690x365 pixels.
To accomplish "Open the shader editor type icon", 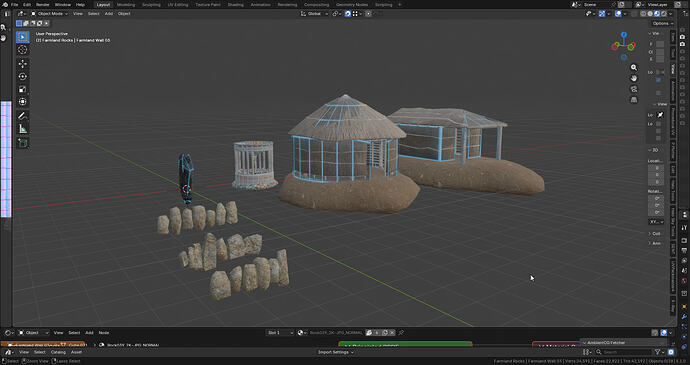I will click(8, 332).
